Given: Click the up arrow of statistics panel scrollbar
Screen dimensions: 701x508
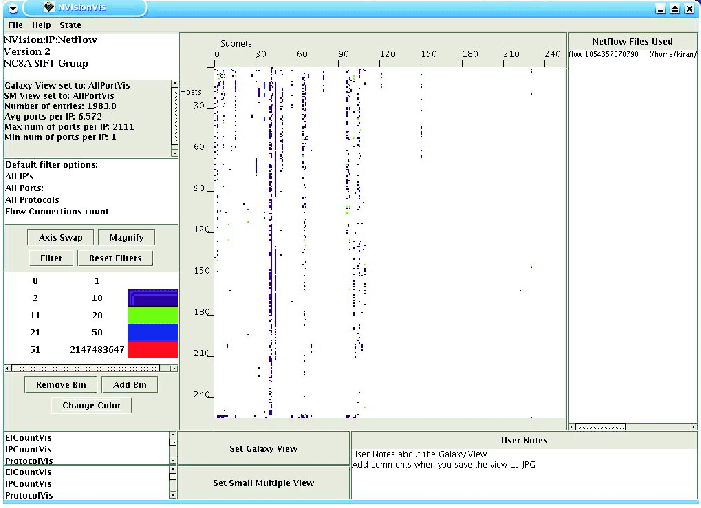Looking at the screenshot, I should click(174, 85).
